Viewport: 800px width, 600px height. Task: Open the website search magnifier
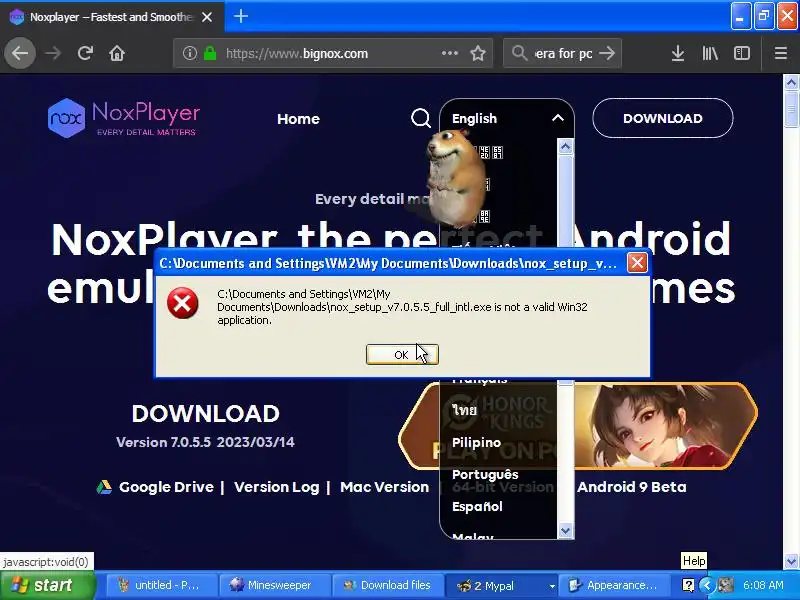pyautogui.click(x=420, y=118)
